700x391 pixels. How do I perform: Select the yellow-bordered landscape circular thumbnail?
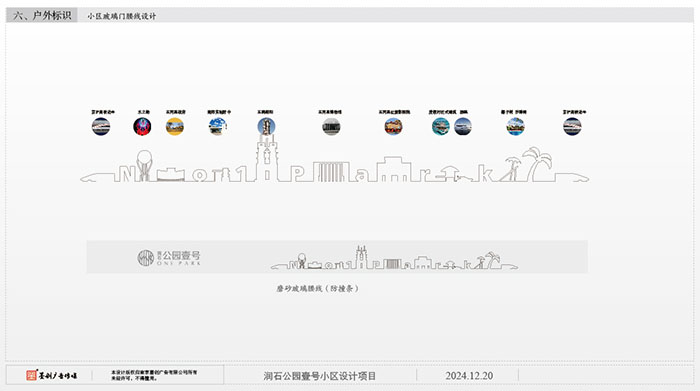175,126
